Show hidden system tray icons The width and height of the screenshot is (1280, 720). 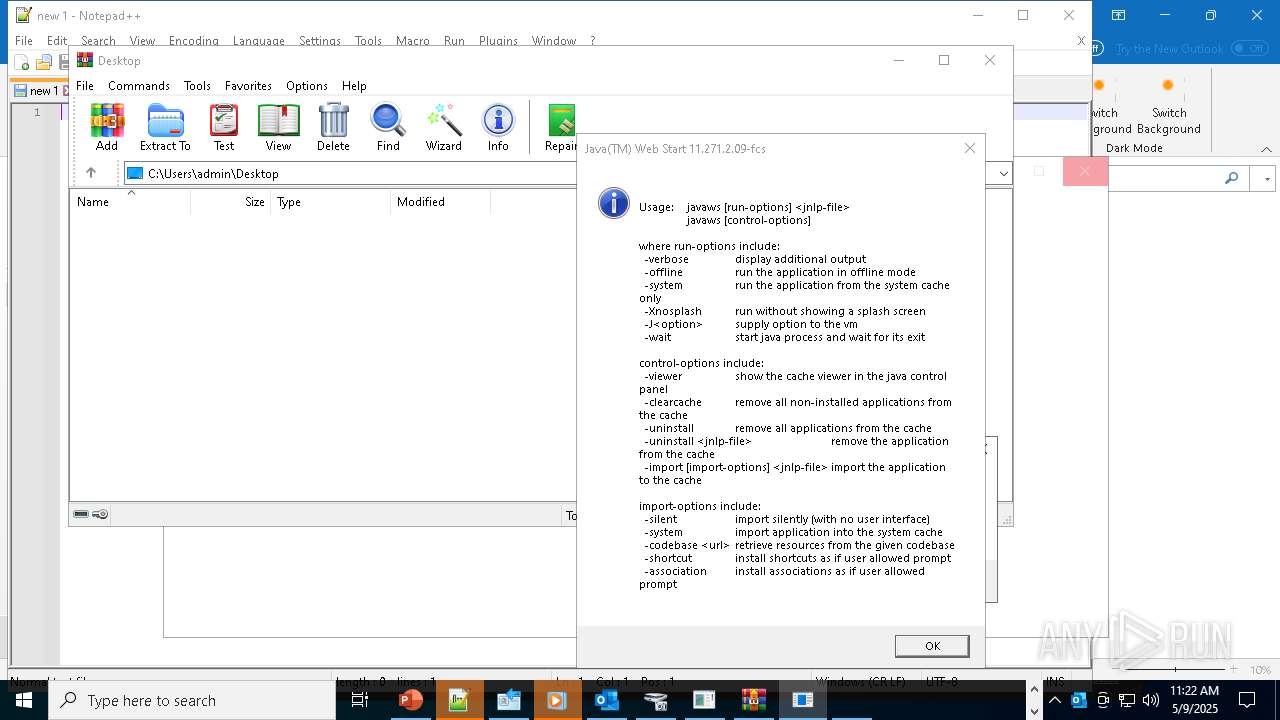pos(1054,700)
